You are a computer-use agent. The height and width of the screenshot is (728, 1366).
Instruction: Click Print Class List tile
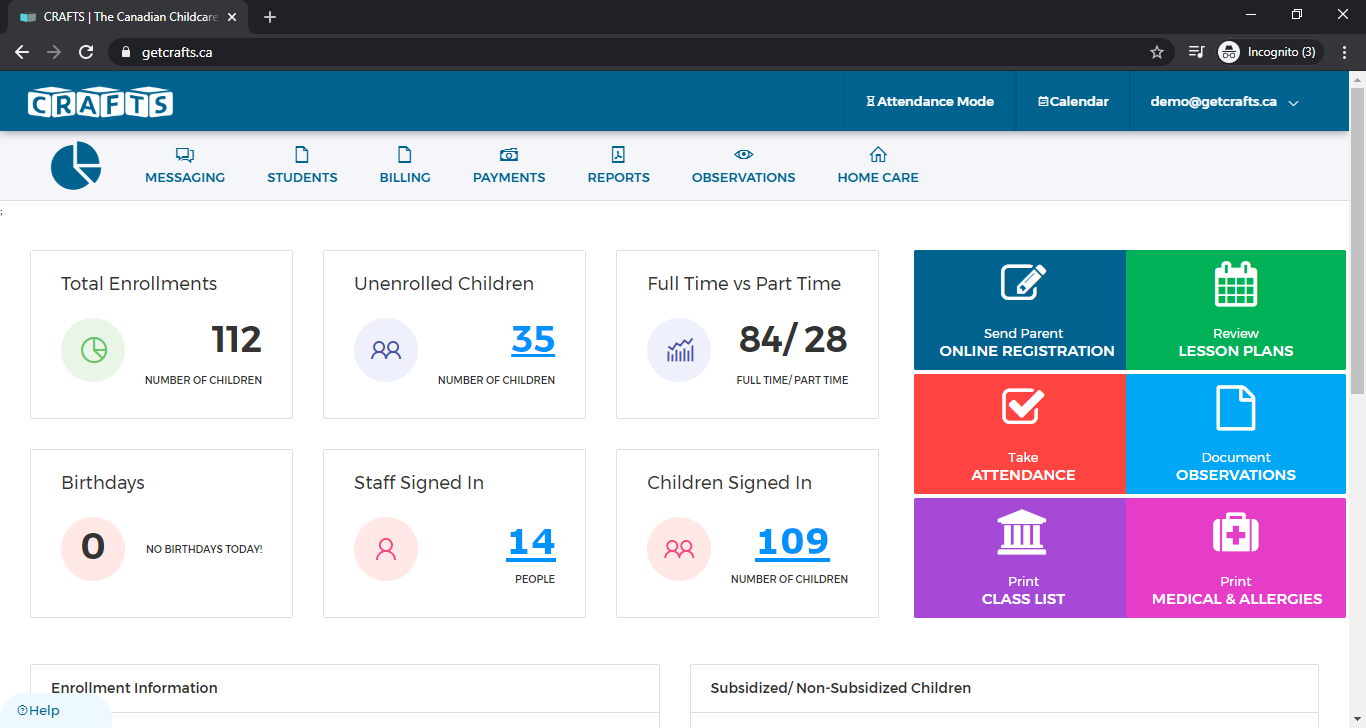pyautogui.click(x=1020, y=557)
